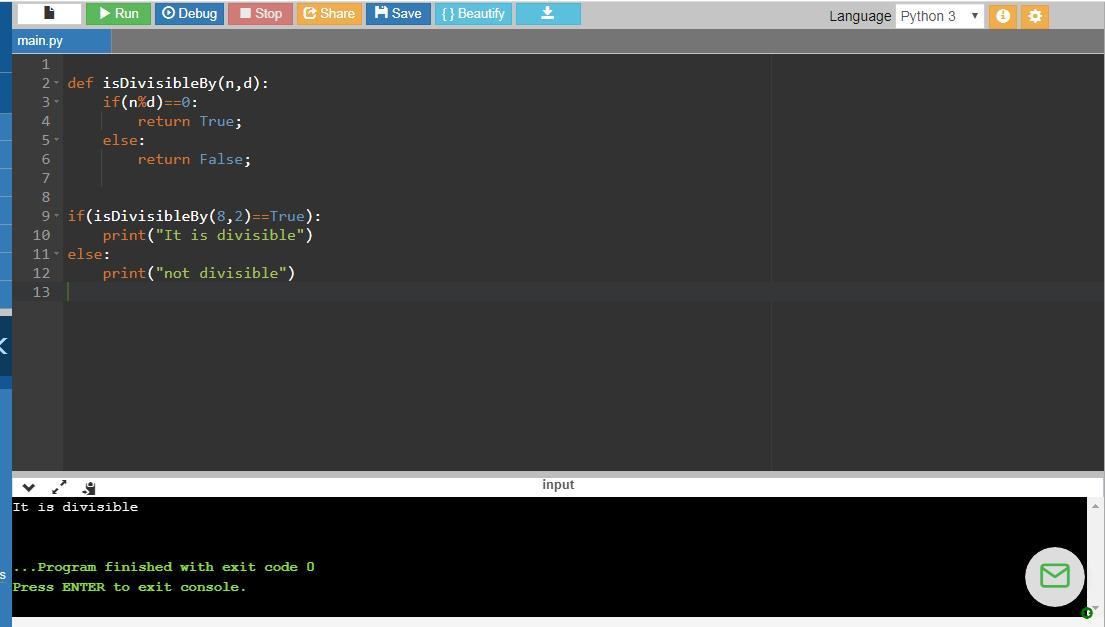
Task: Click the clear console icon
Action: tap(89, 488)
